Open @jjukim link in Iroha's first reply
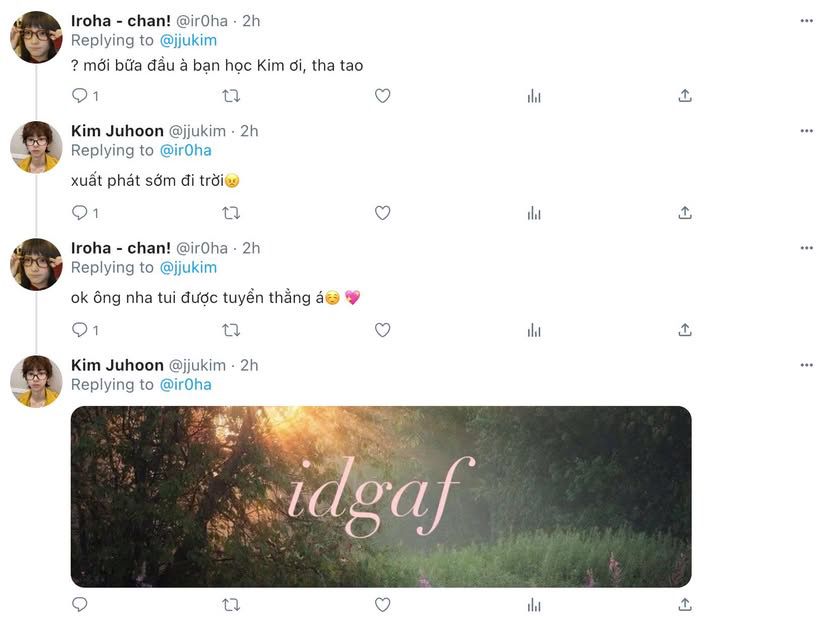The image size is (828, 618). 188,40
